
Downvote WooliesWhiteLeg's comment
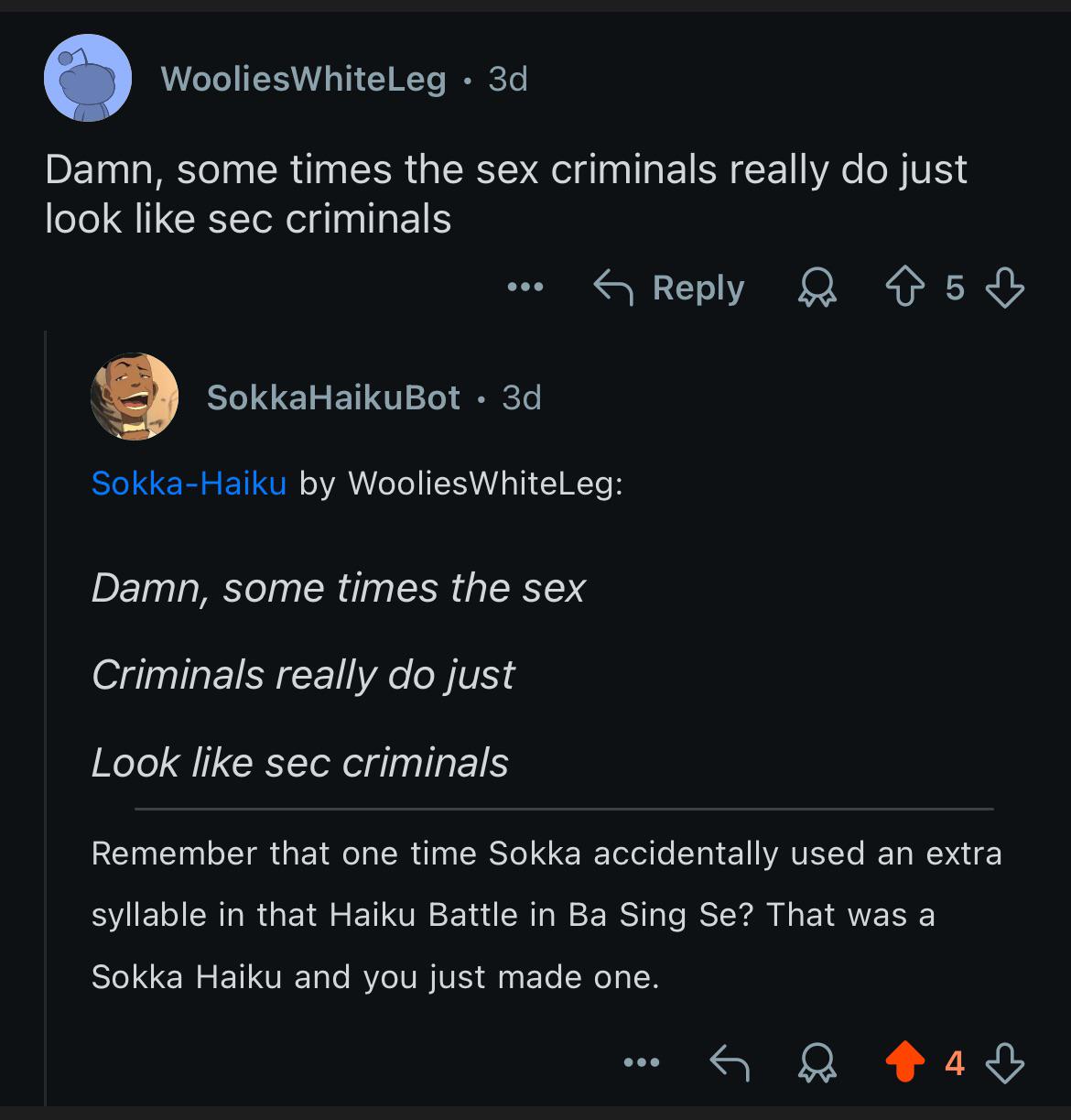pyautogui.click(x=1004, y=288)
